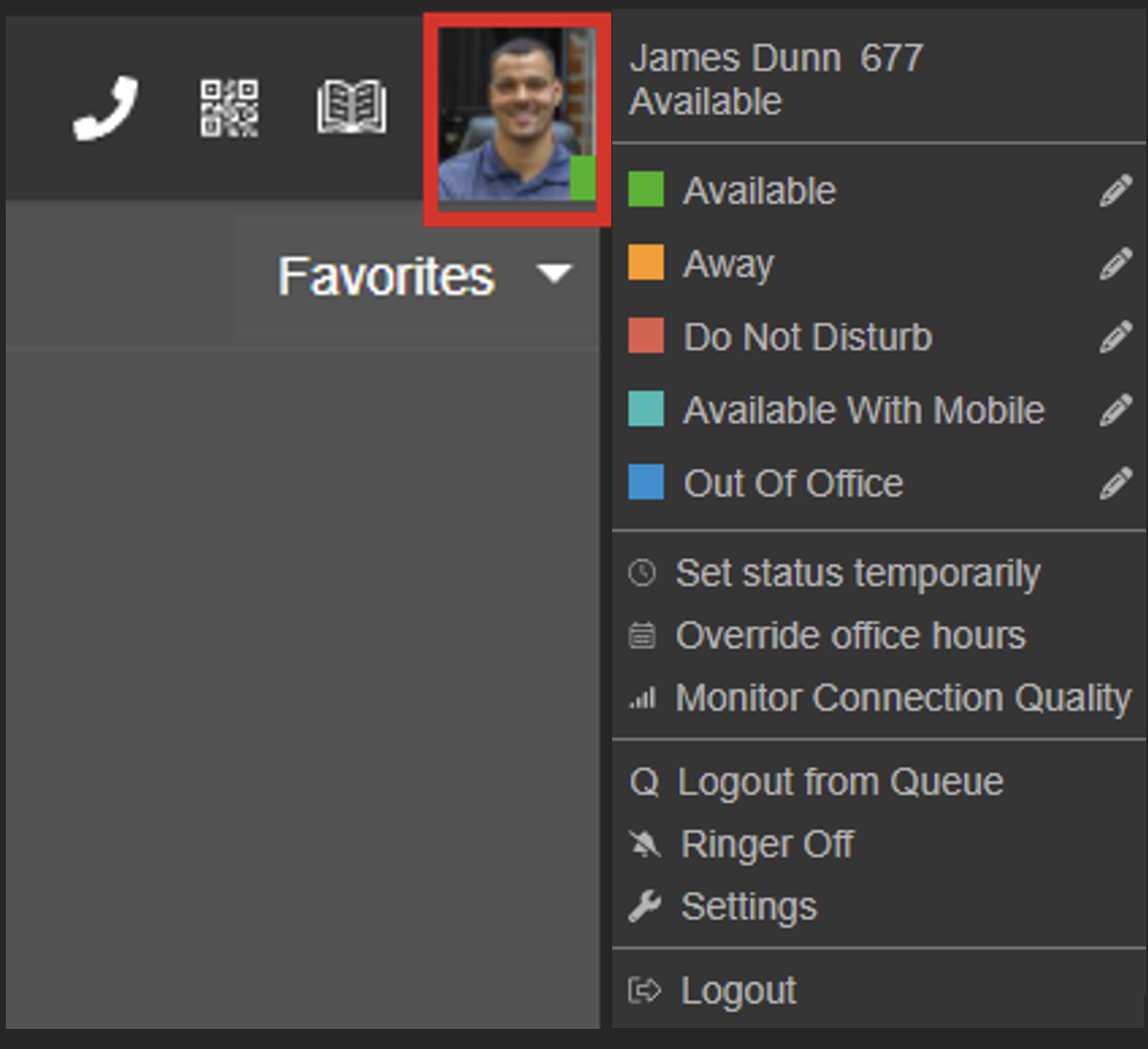1148x1049 pixels.
Task: Select Set status temporarily clock icon
Action: 643,572
